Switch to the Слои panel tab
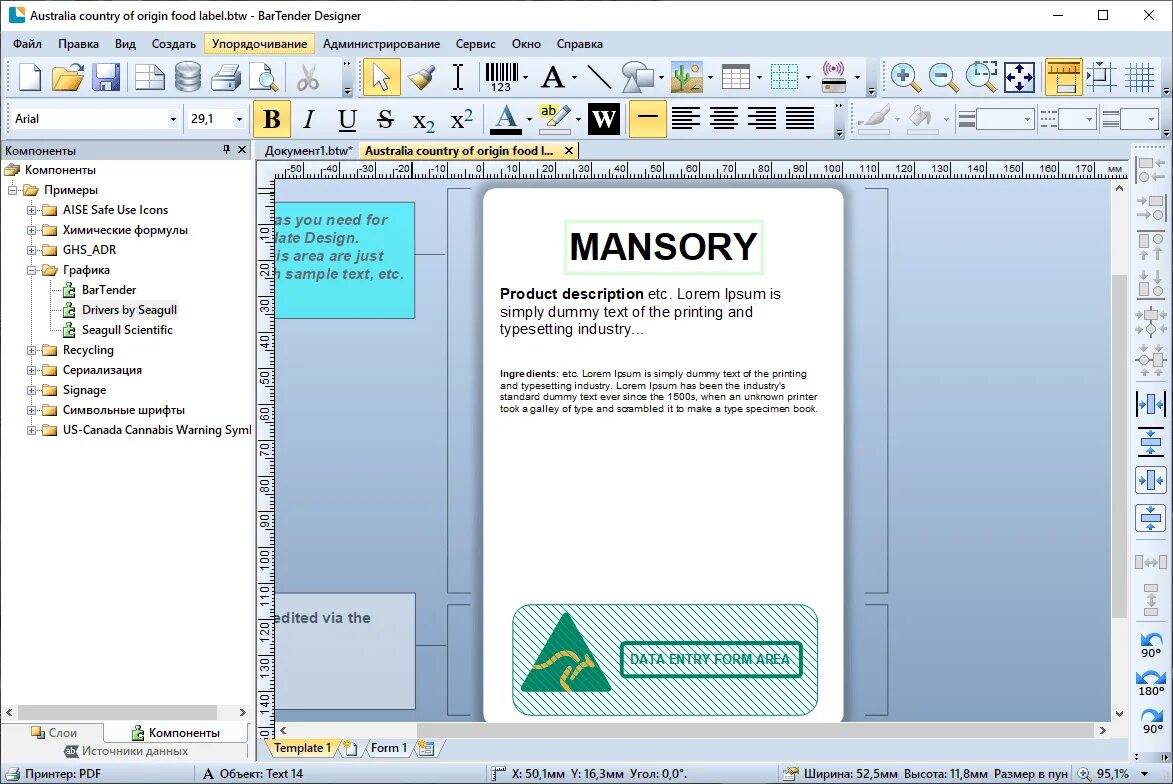 pos(54,733)
